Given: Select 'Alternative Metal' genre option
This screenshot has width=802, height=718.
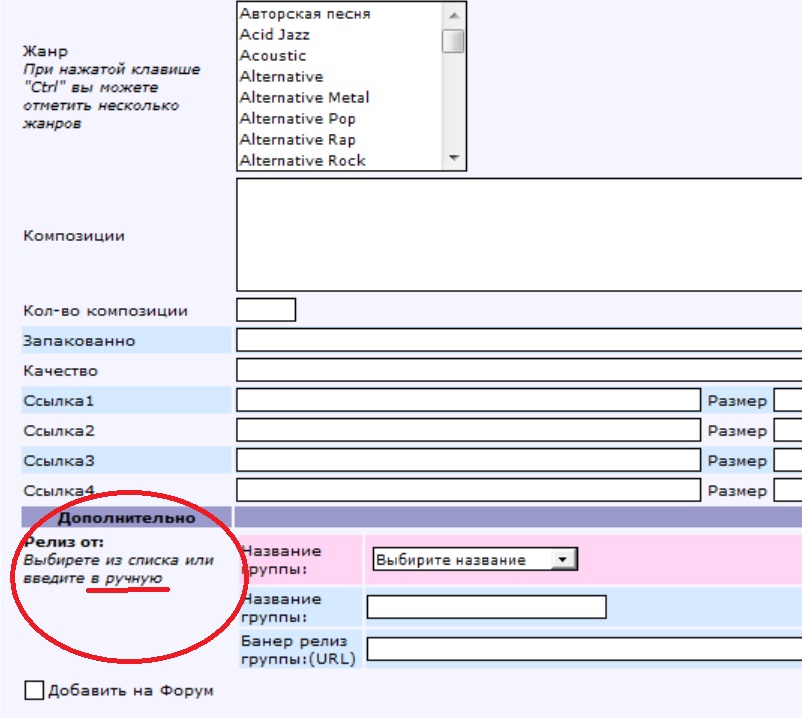Looking at the screenshot, I should click(304, 98).
